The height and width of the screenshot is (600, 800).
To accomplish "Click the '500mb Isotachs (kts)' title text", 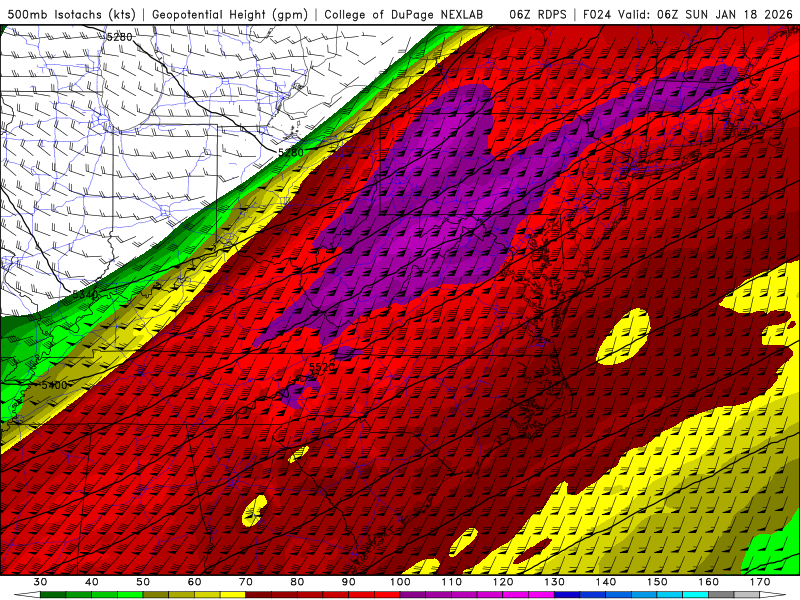I will click(71, 14).
